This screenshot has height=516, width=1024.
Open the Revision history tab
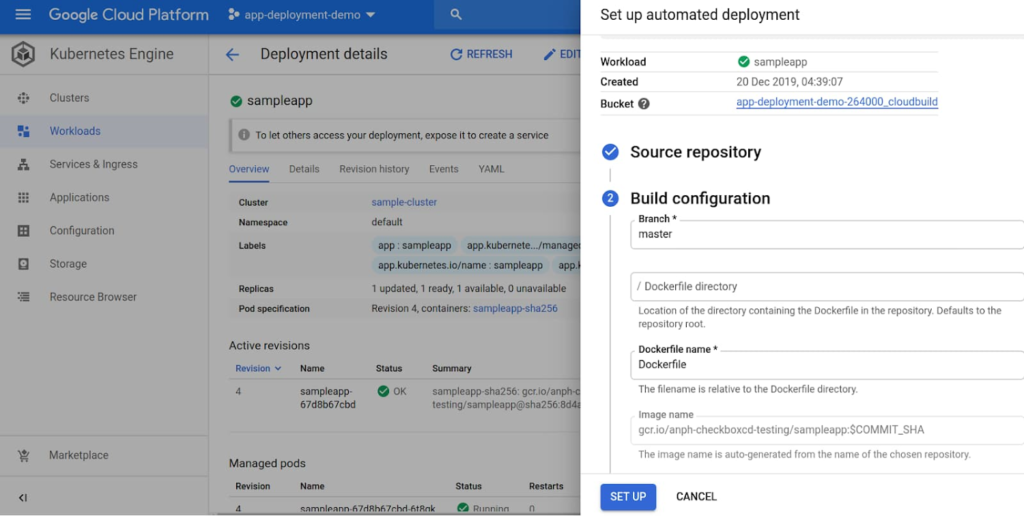374,169
